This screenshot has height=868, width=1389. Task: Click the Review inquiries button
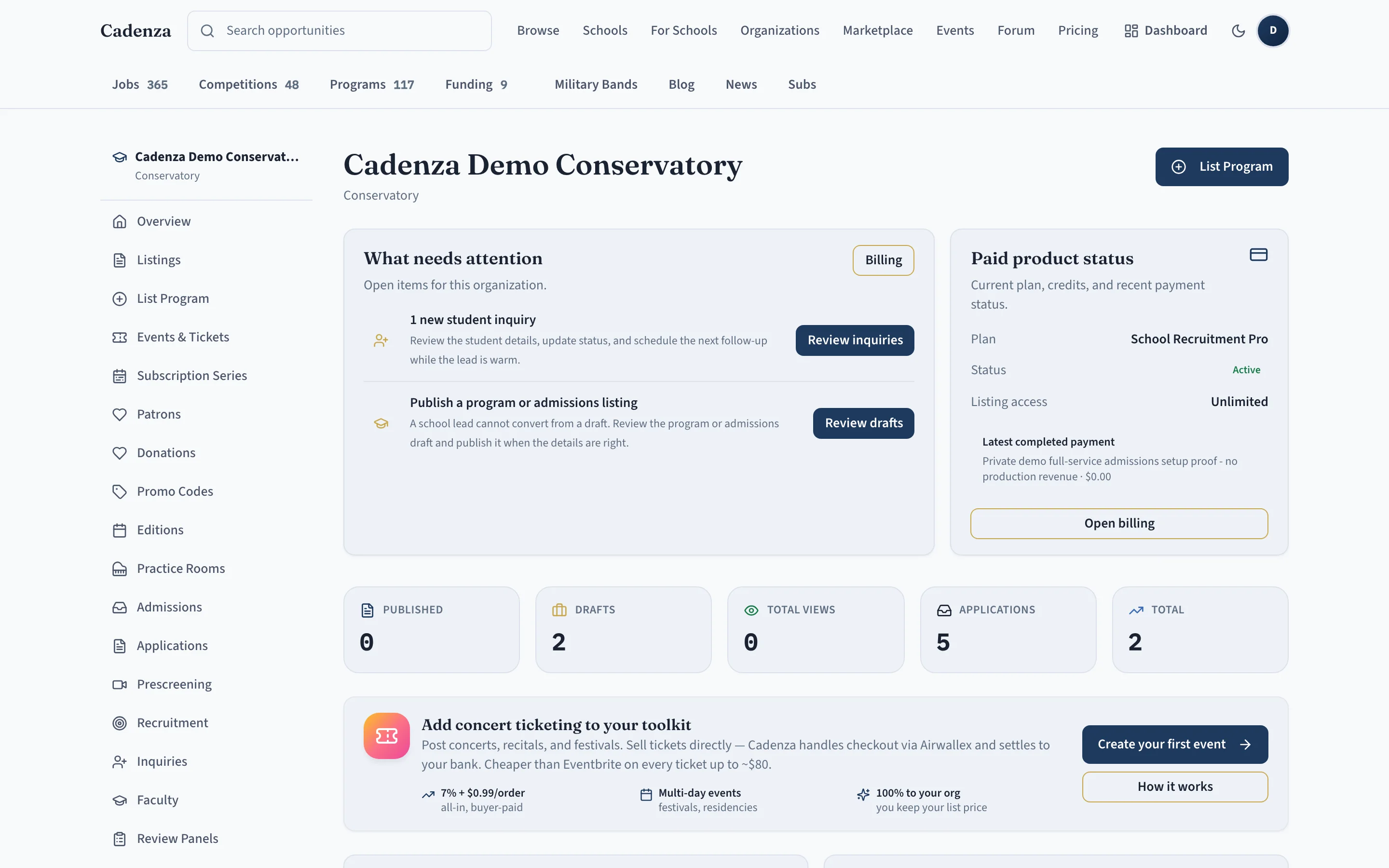click(x=855, y=340)
